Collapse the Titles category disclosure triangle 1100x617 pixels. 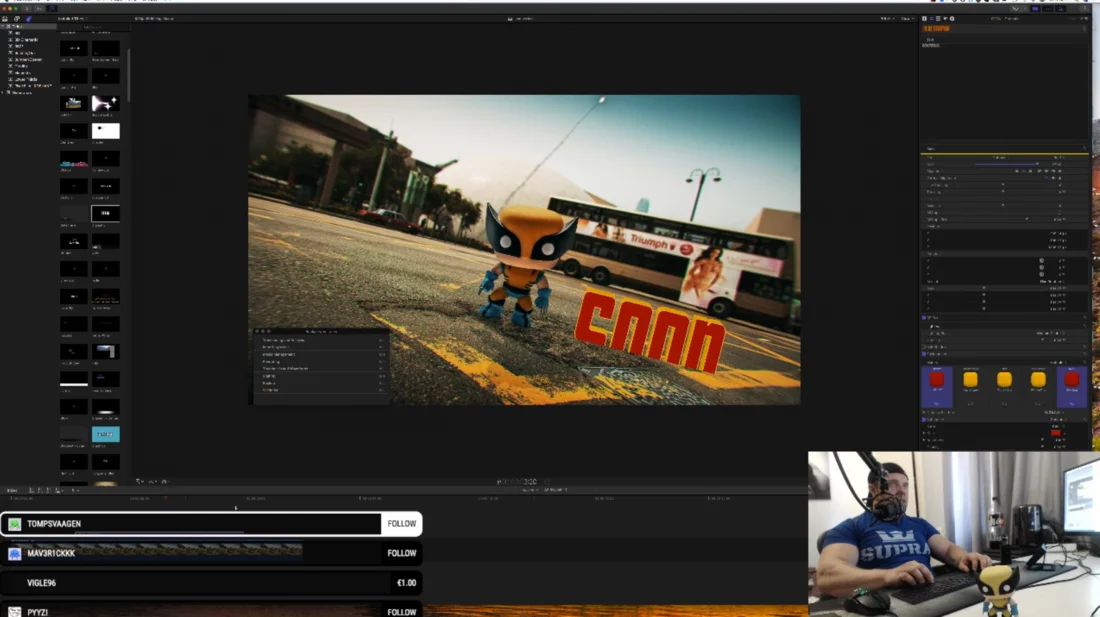[4, 26]
